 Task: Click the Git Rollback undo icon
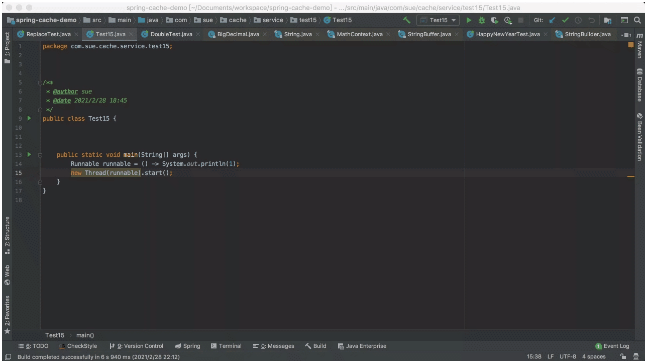[592, 20]
